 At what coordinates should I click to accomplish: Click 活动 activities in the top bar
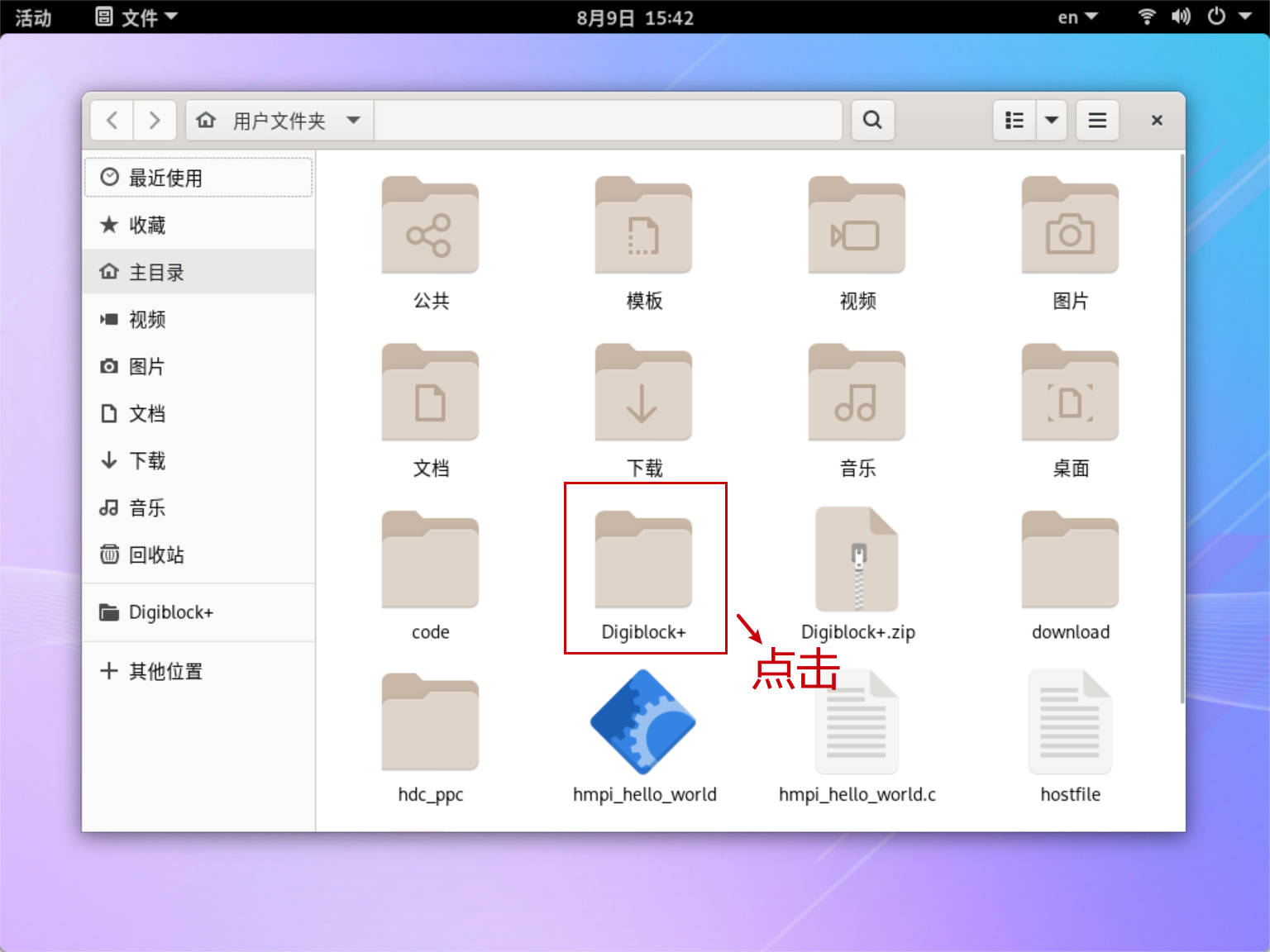point(33,17)
